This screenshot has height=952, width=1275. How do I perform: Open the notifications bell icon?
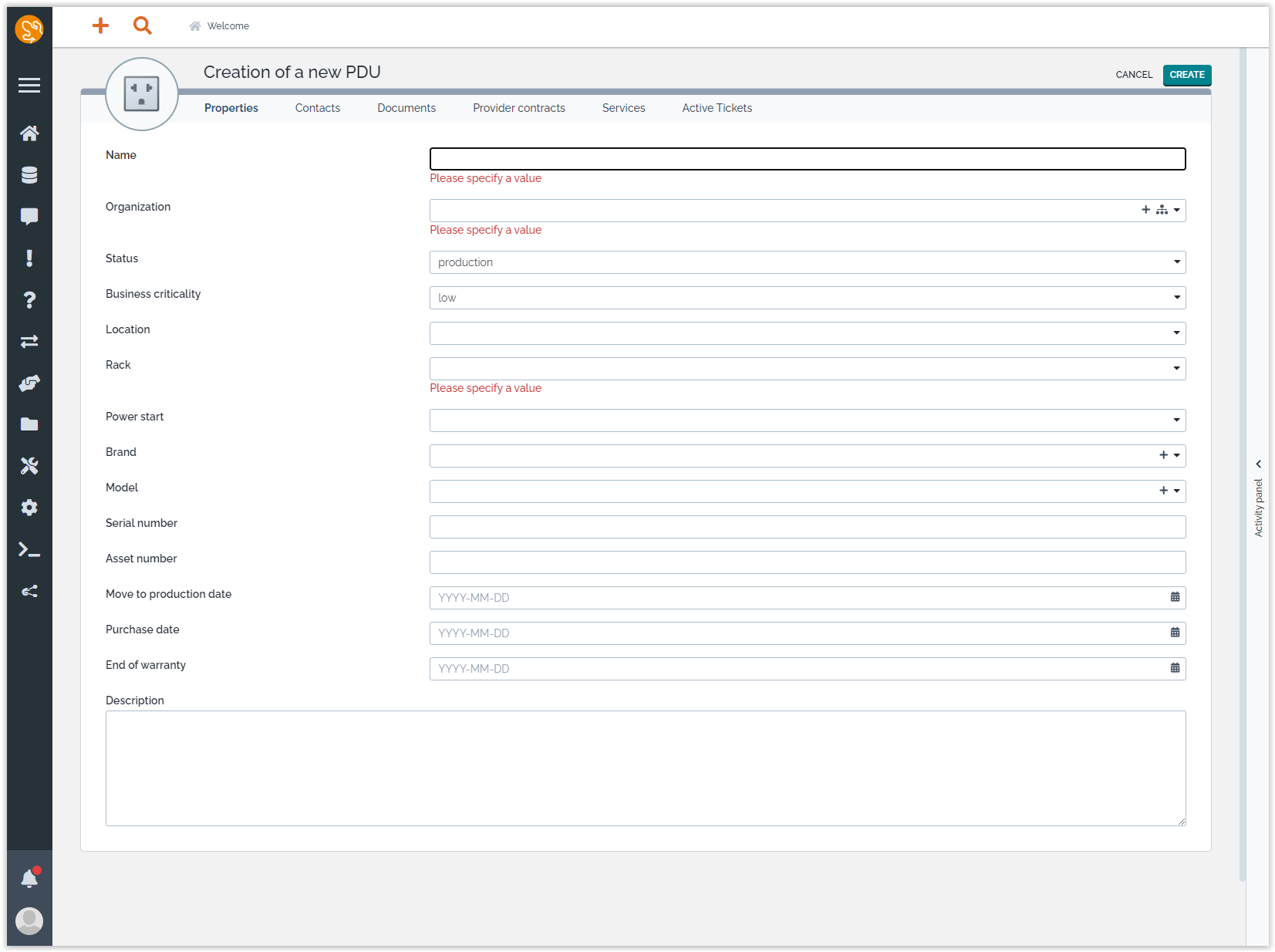(29, 878)
